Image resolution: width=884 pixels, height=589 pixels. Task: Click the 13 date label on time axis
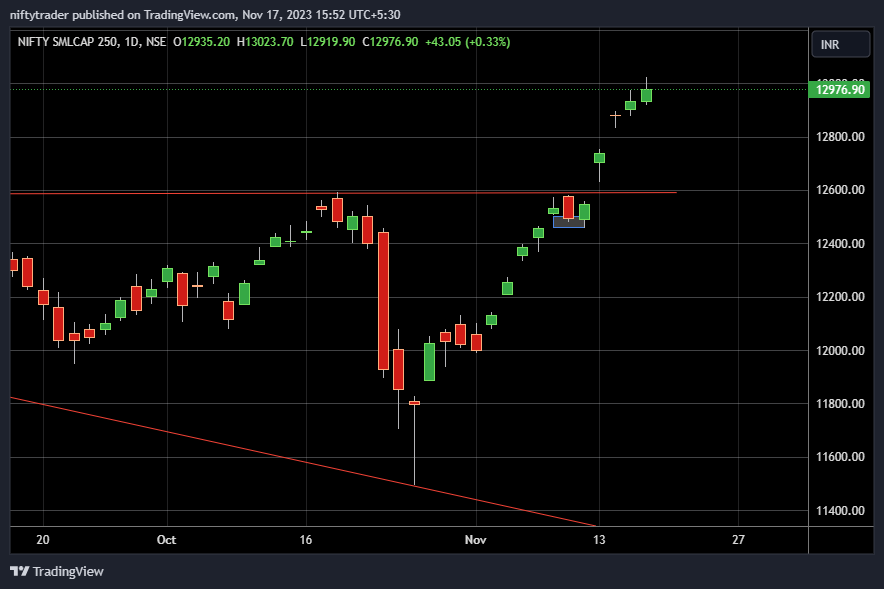(599, 540)
